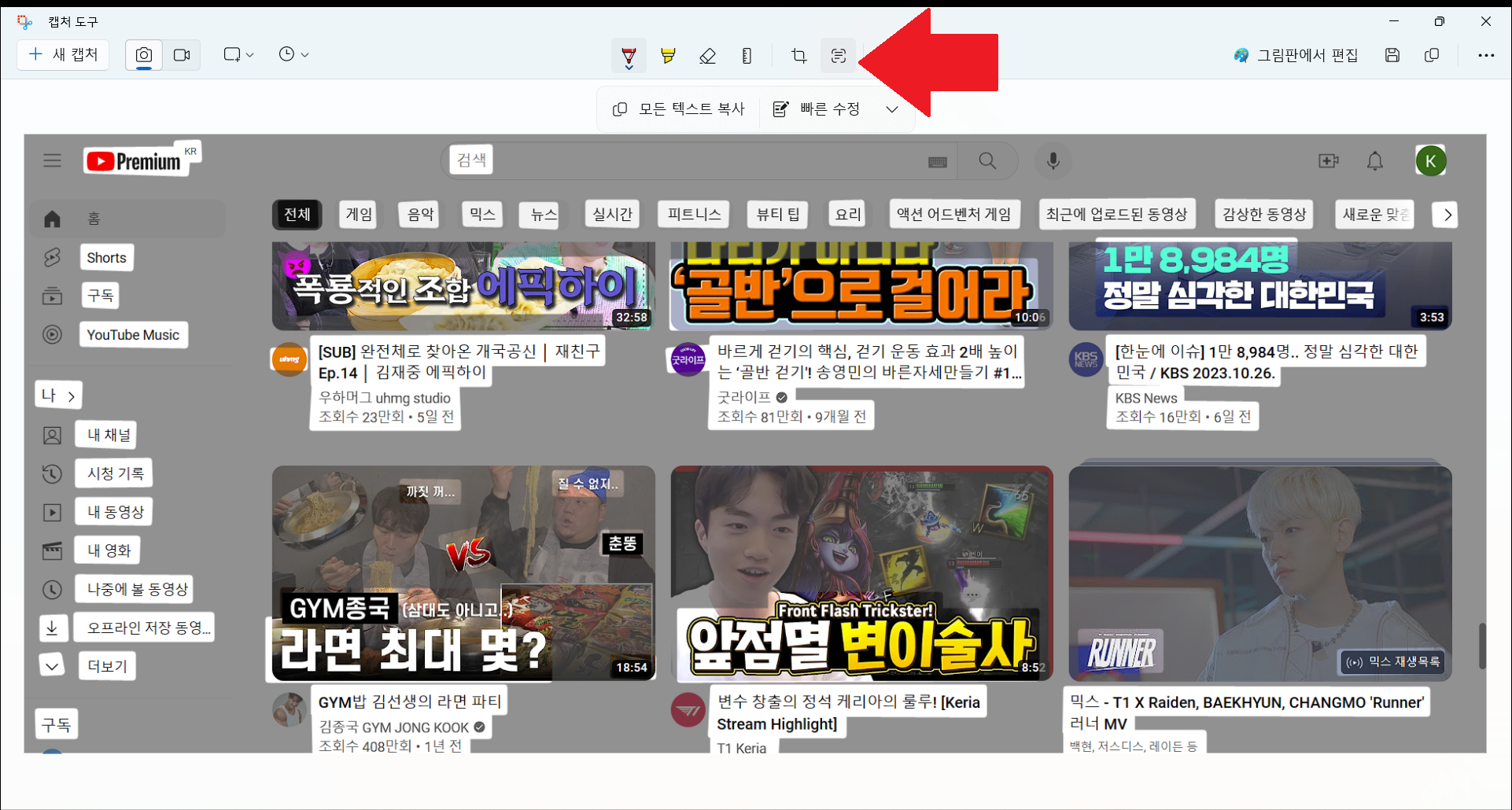This screenshot has width=1512, height=810.
Task: Toggle the text actions tool
Action: 839,56
